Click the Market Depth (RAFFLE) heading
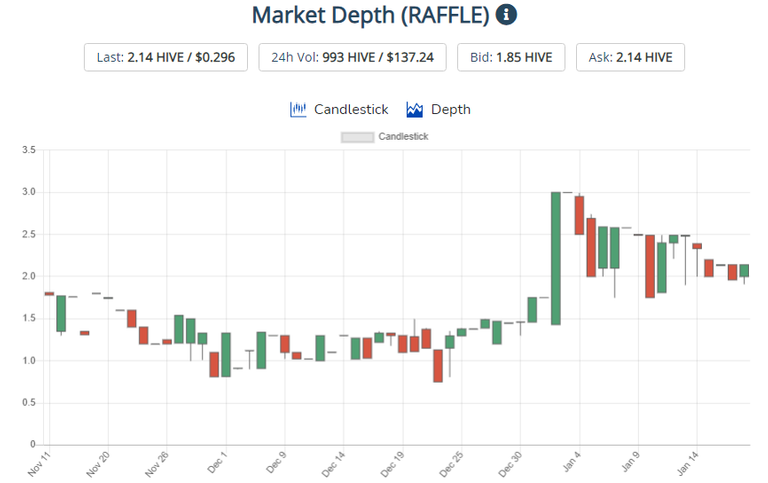768x483 pixels. click(x=370, y=15)
